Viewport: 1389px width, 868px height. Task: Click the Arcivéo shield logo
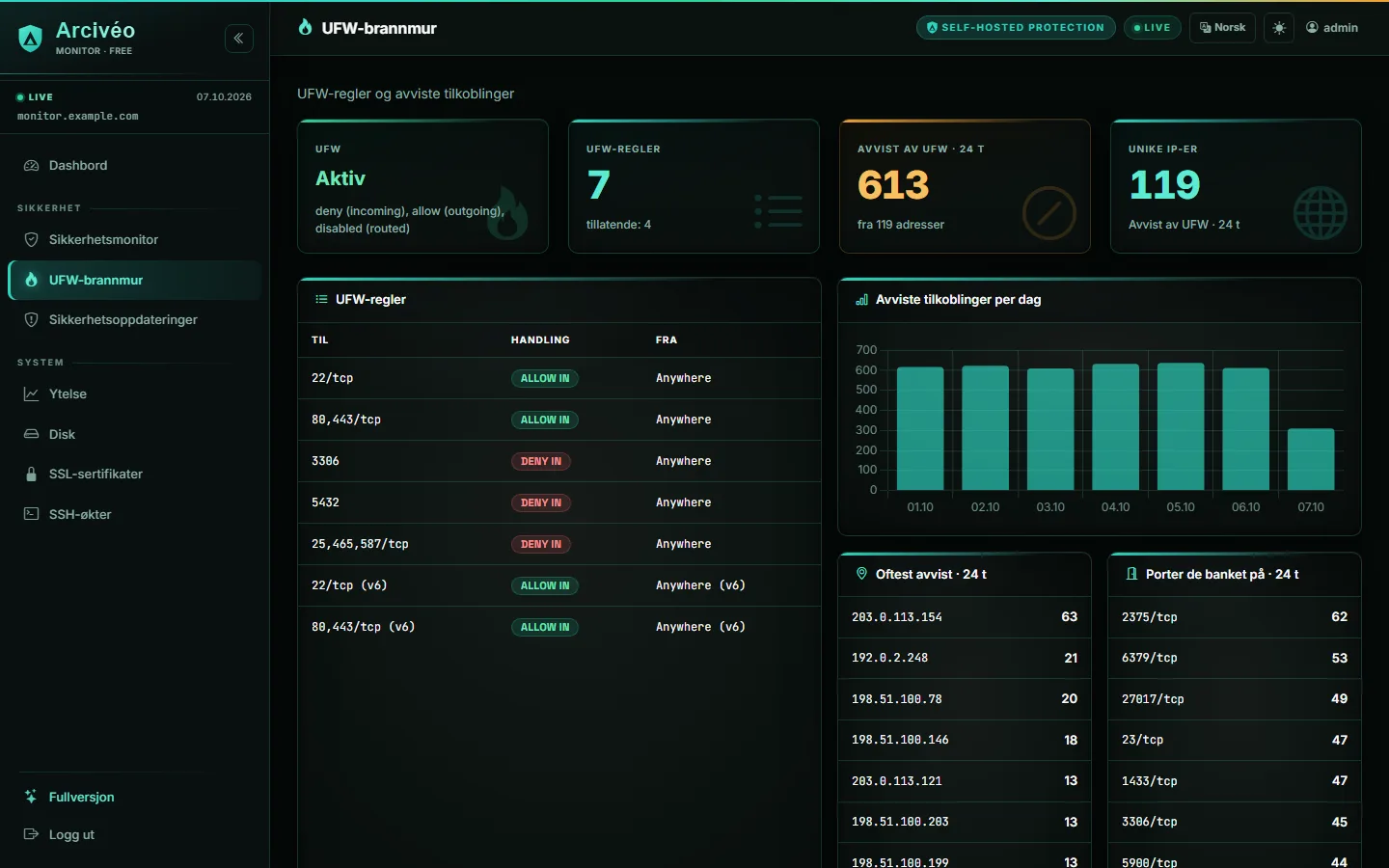click(x=31, y=39)
